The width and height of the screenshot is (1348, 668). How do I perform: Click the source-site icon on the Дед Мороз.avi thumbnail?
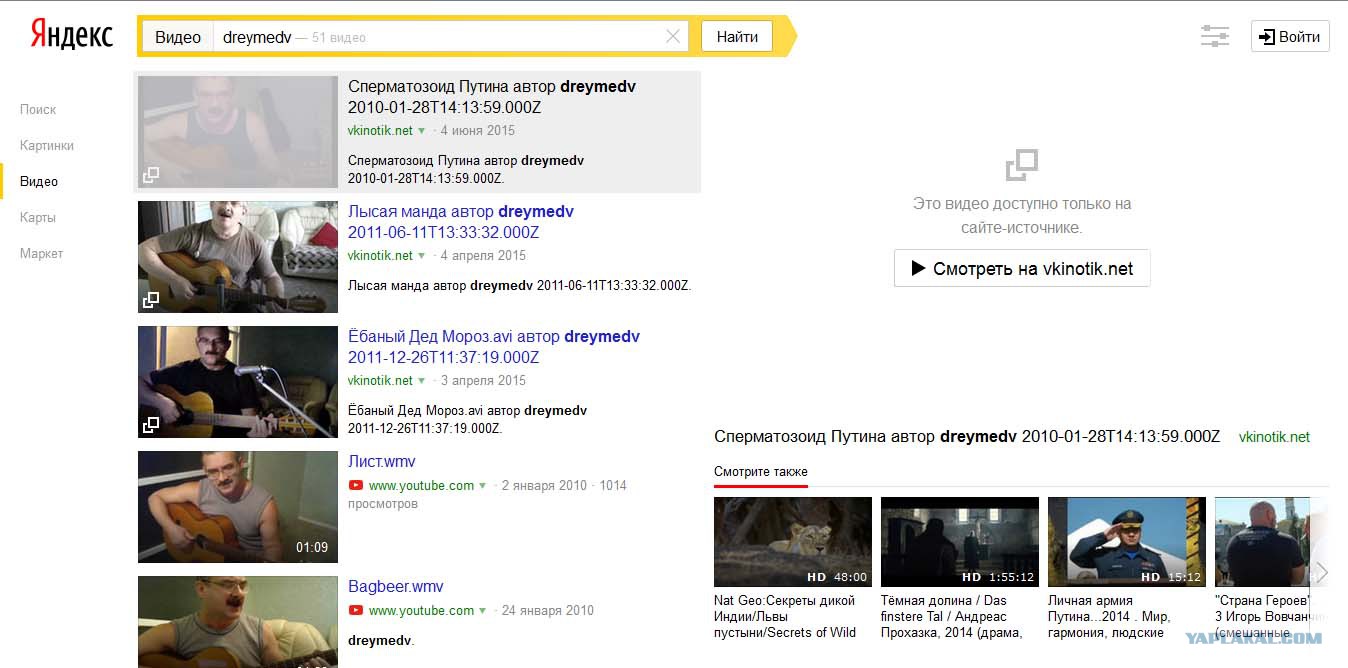pyautogui.click(x=151, y=425)
